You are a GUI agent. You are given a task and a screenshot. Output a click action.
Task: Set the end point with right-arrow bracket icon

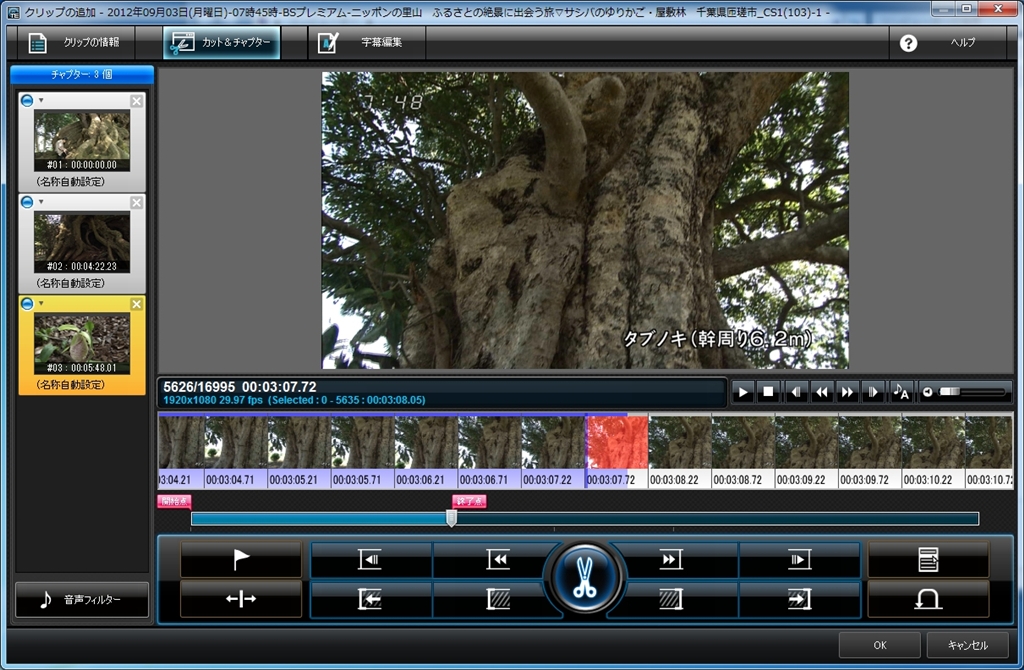tap(799, 598)
